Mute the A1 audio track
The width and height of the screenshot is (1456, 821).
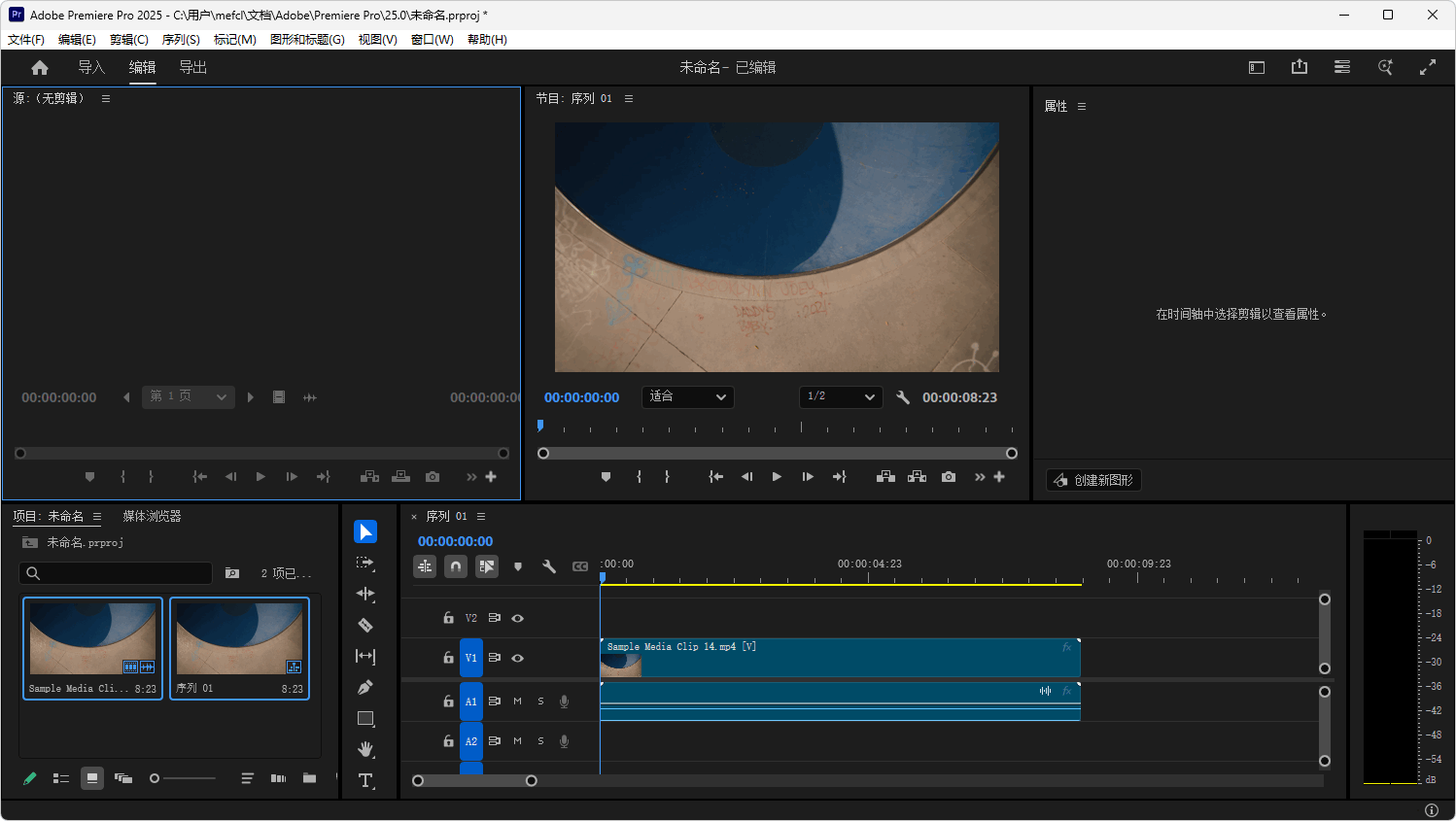[517, 701]
